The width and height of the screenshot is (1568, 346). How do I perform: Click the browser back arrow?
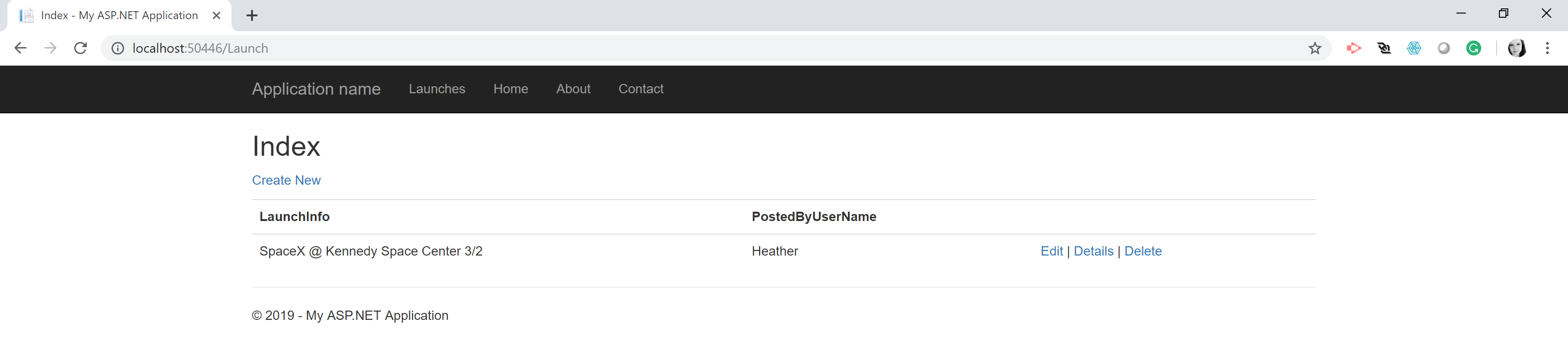20,48
